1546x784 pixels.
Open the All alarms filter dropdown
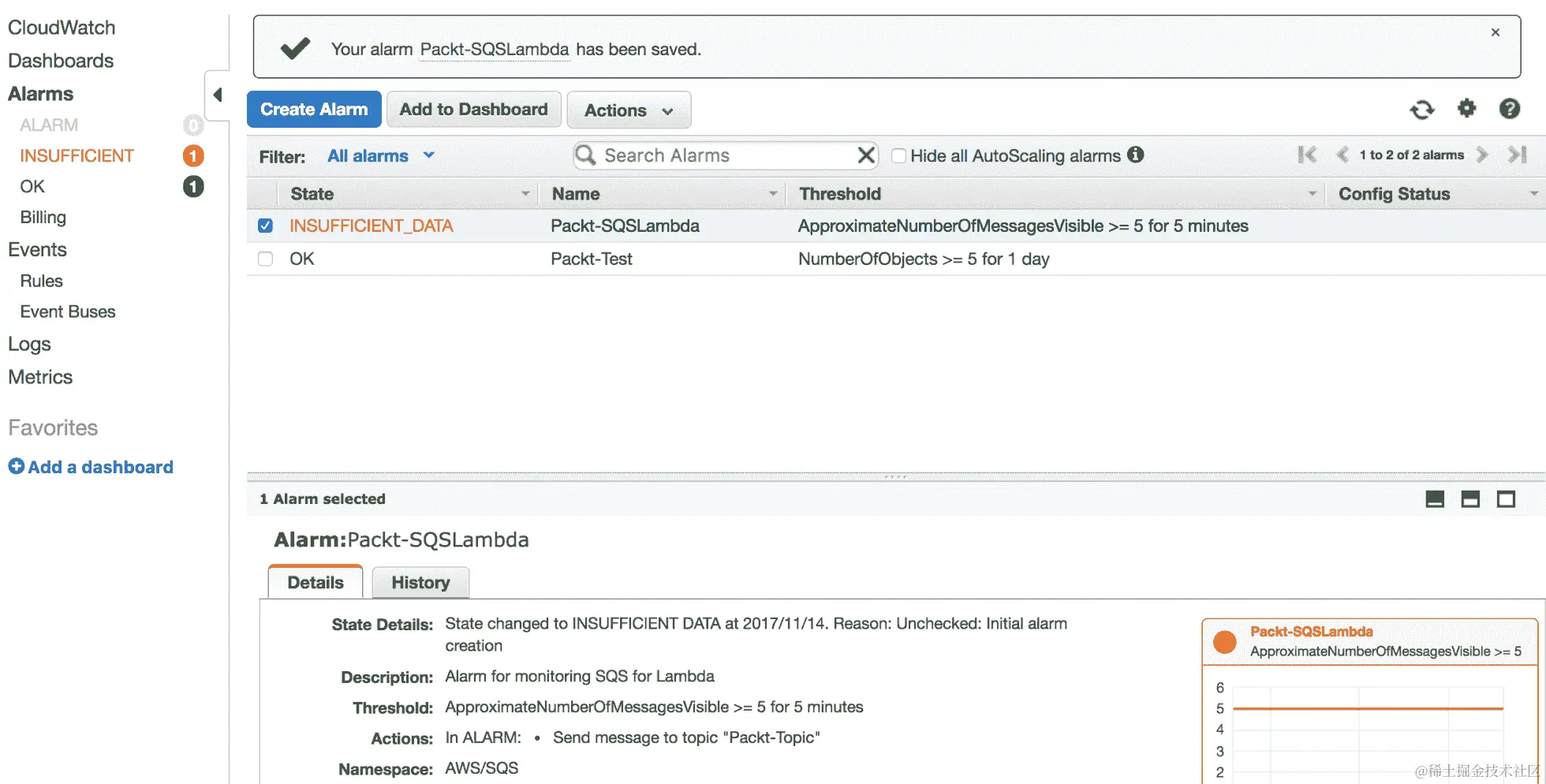click(x=381, y=156)
